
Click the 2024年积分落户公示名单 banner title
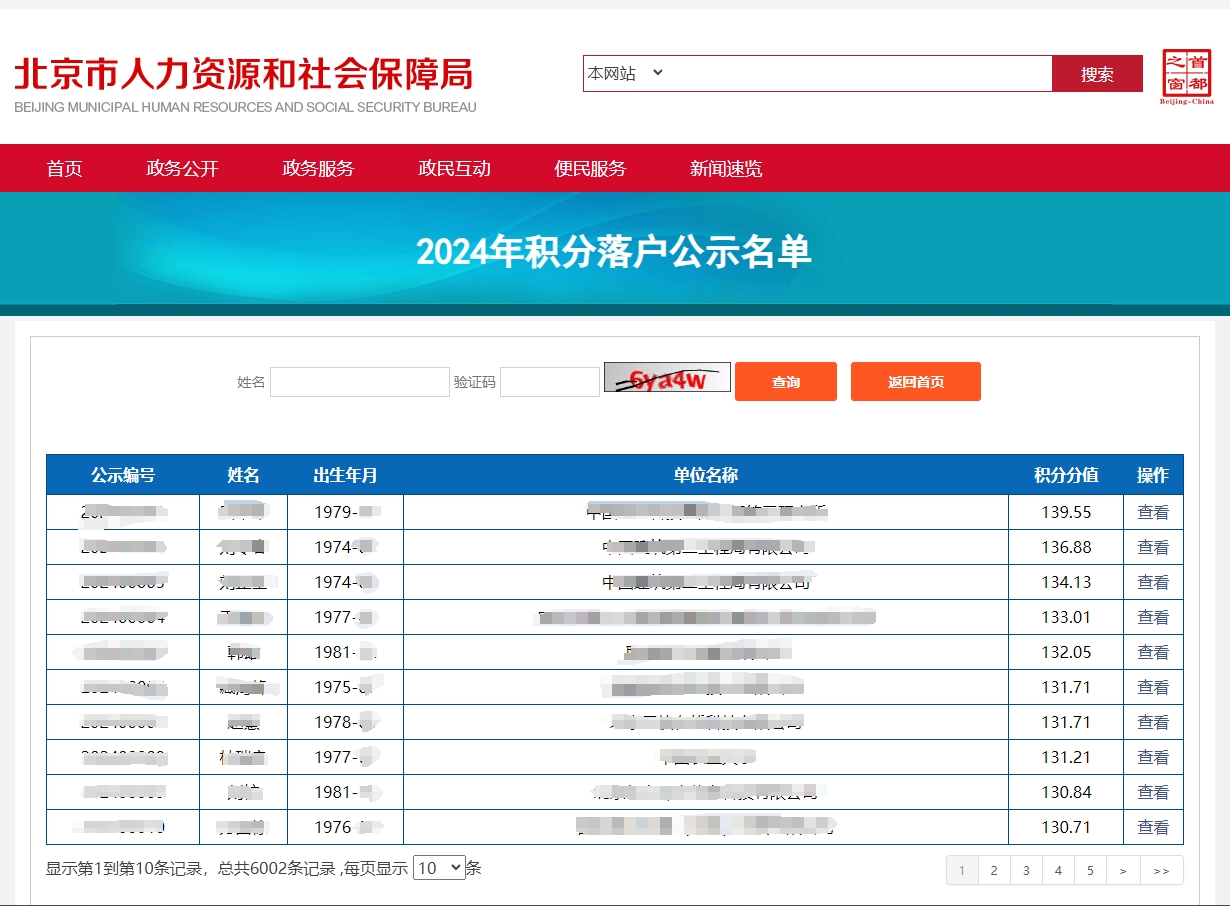point(614,252)
